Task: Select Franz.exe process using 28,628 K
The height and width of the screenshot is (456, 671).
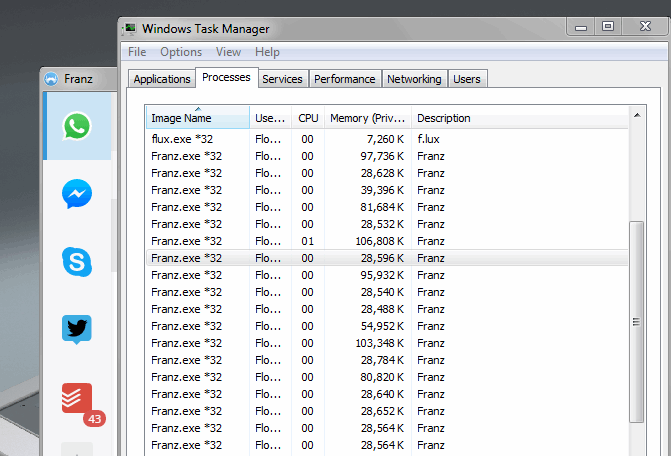Action: pyautogui.click(x=387, y=173)
